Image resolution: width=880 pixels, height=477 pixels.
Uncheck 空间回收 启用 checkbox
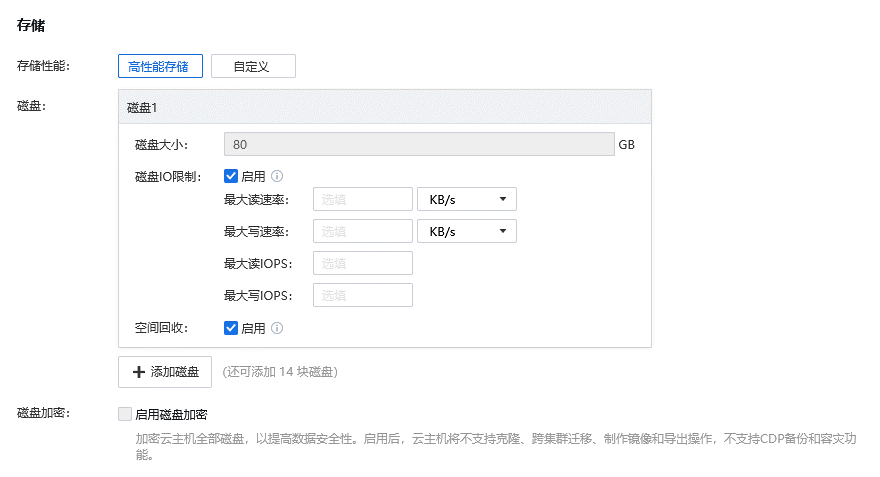(231, 328)
